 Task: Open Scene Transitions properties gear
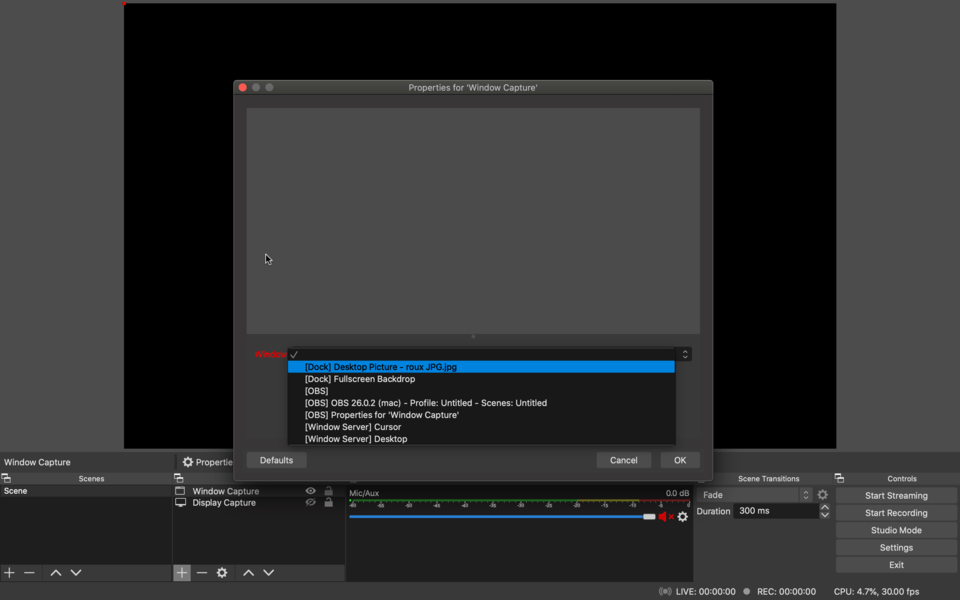pyautogui.click(x=823, y=495)
